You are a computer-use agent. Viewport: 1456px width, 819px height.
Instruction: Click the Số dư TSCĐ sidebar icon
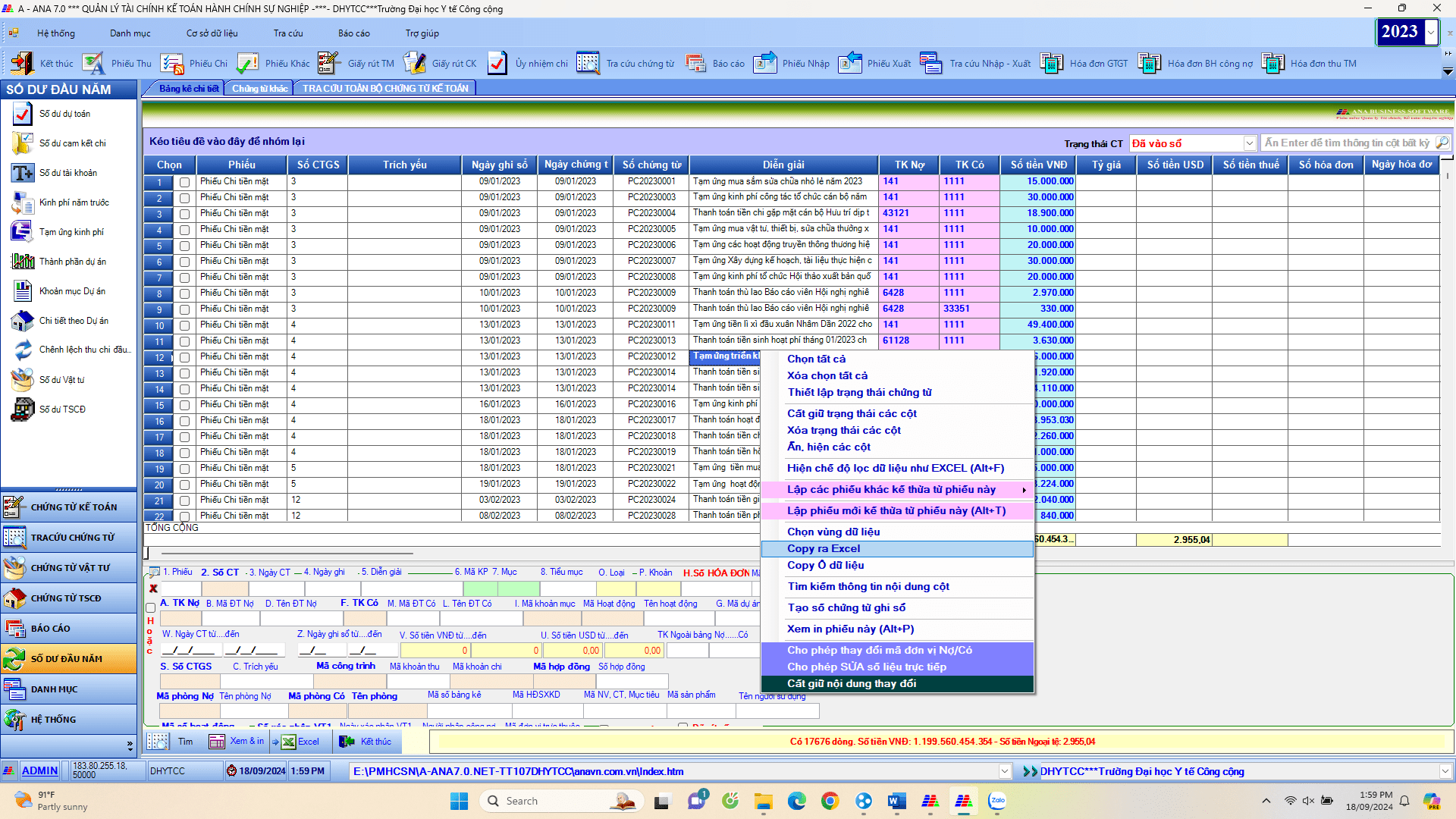23,409
